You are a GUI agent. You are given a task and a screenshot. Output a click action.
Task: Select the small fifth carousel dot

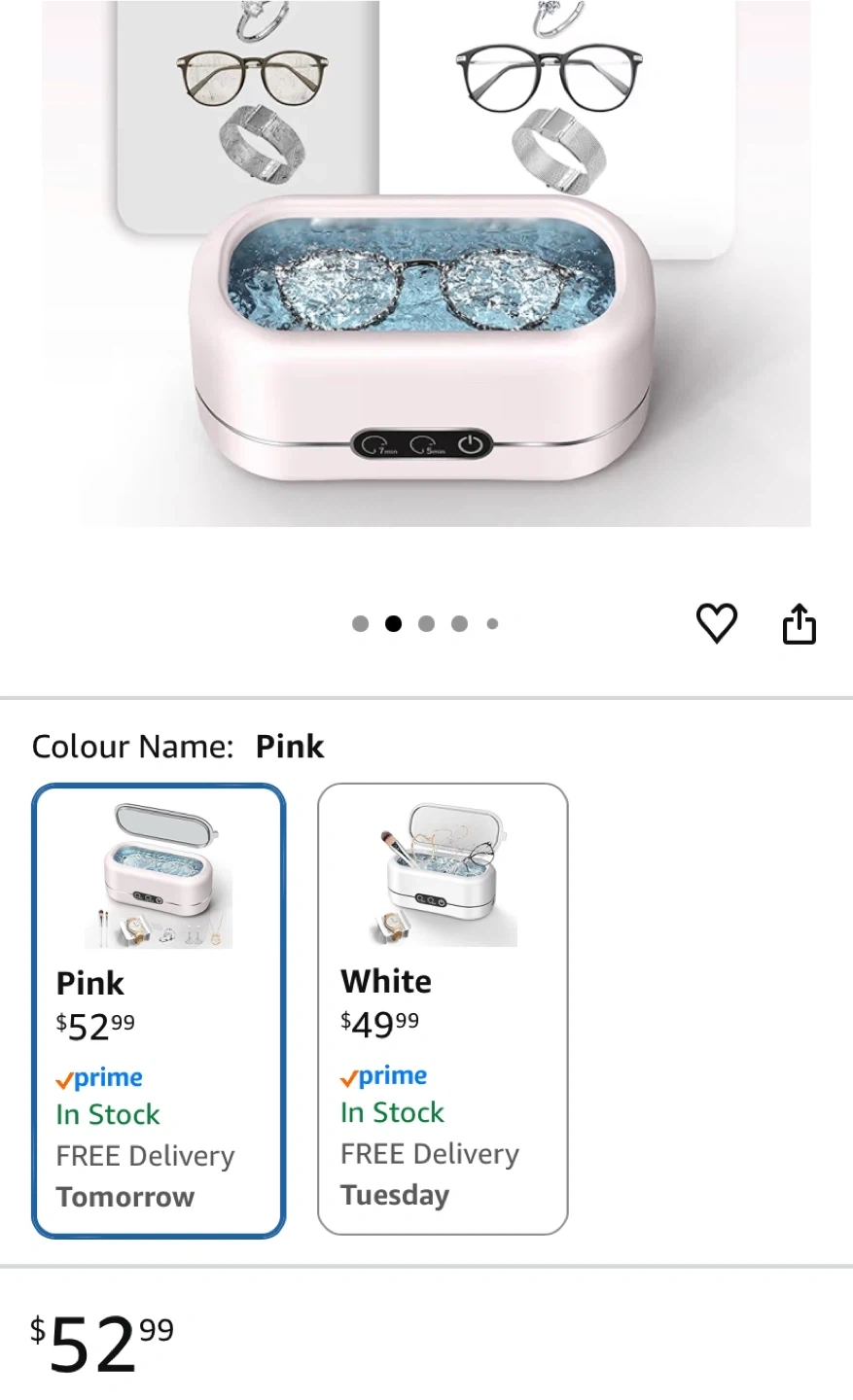(492, 624)
